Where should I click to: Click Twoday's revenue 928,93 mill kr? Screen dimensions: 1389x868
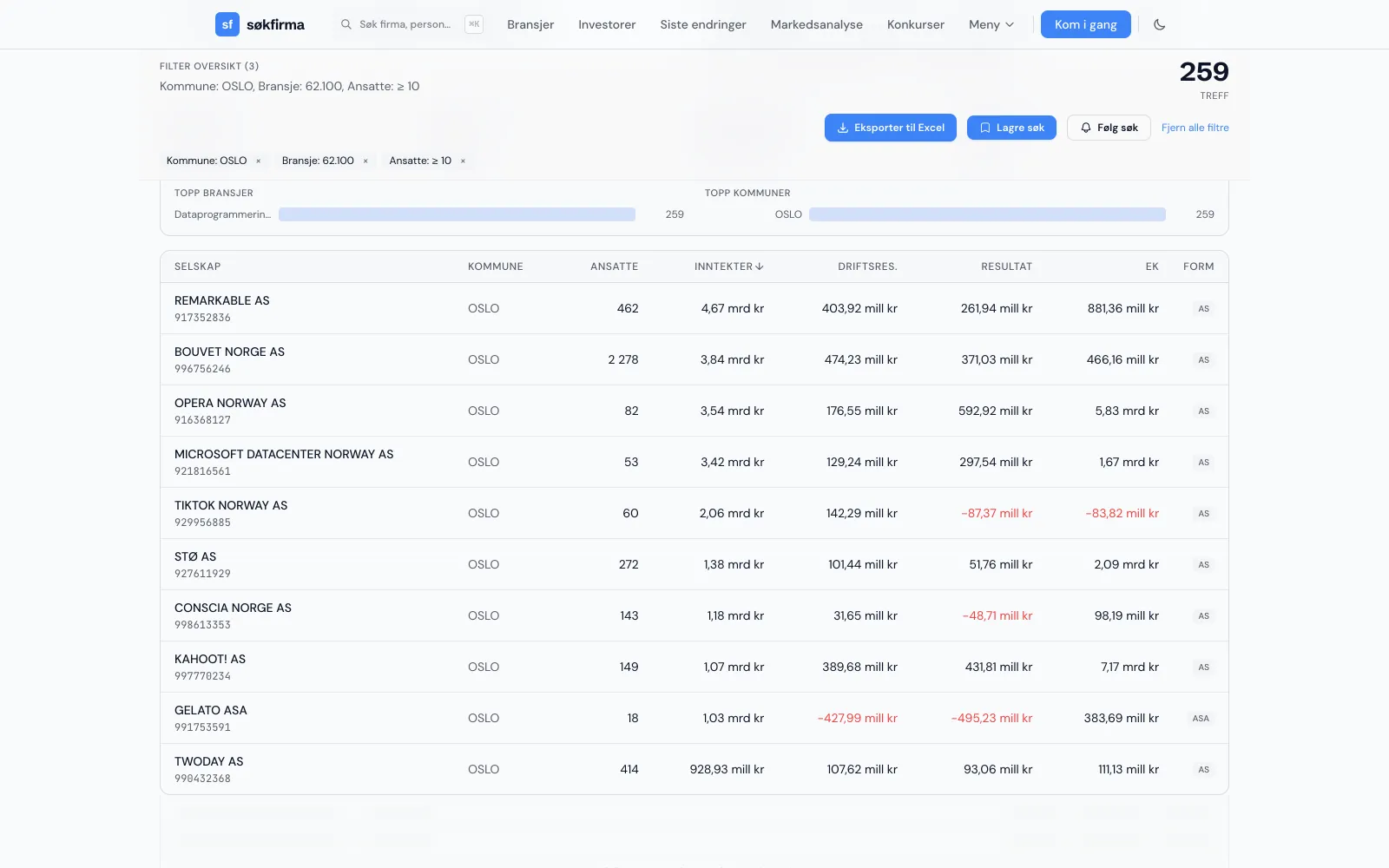pyautogui.click(x=727, y=769)
